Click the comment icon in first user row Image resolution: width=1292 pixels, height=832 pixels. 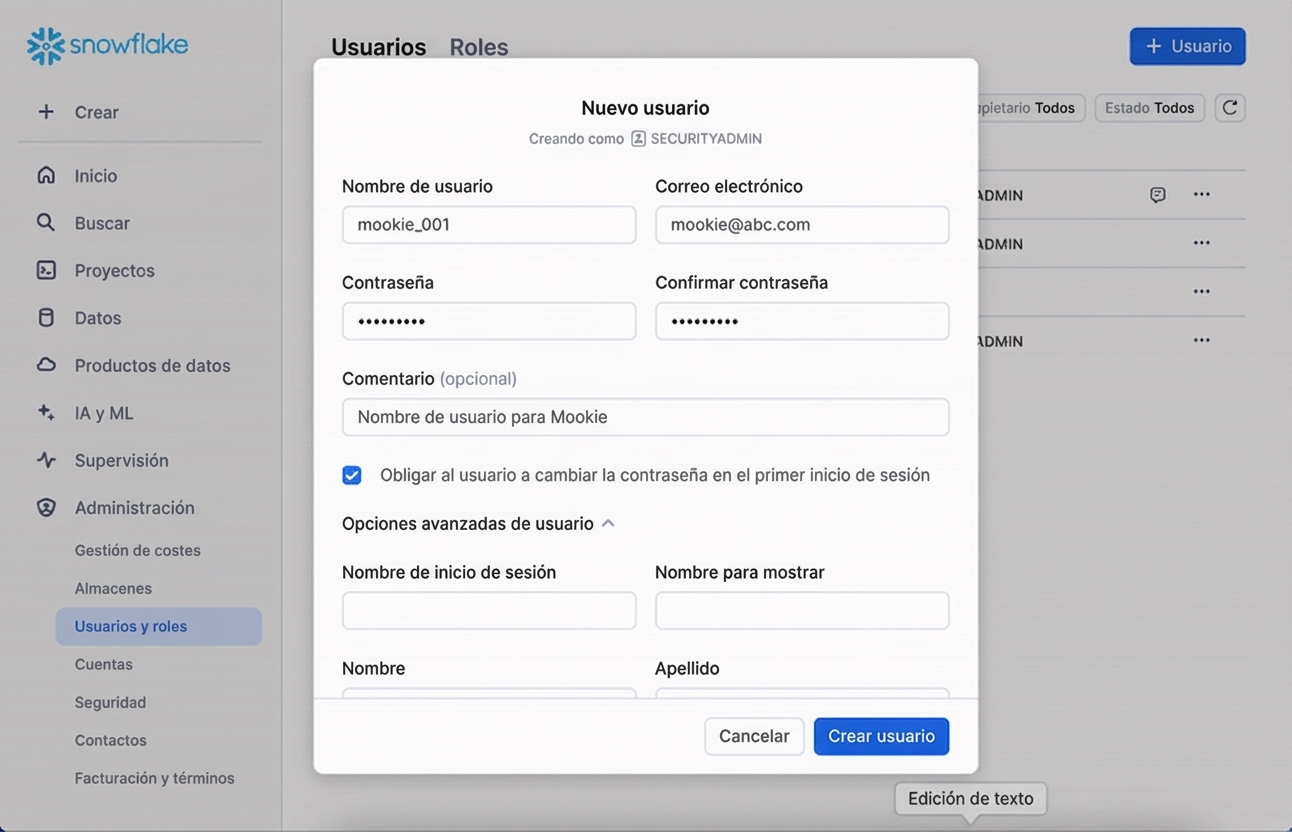1158,195
